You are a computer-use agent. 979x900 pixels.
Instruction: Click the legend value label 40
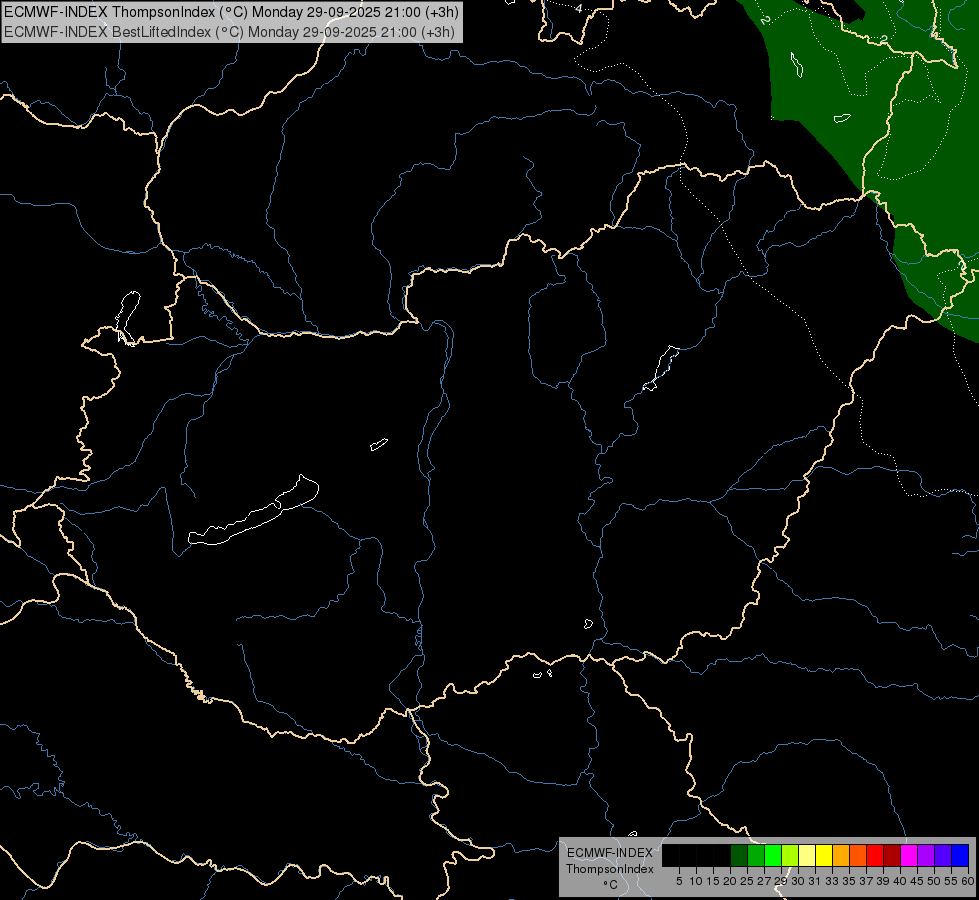pos(900,881)
